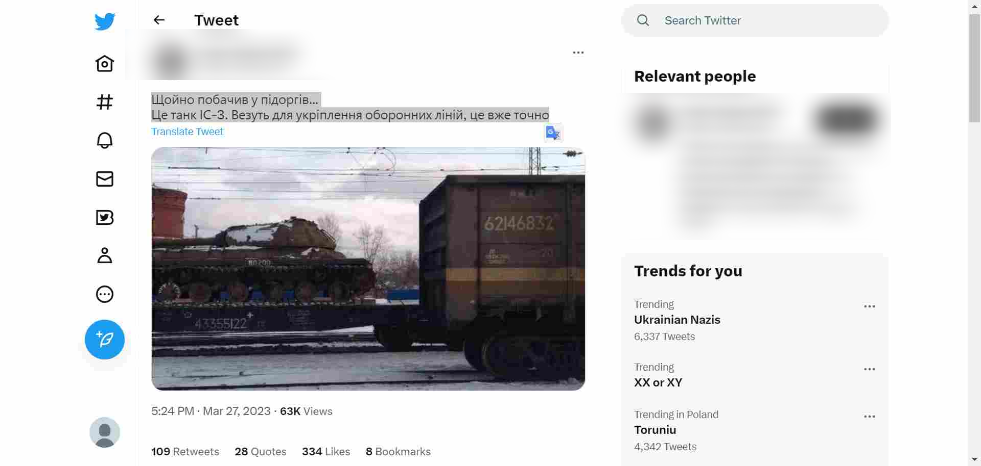981x466 pixels.
Task: Go to the Home feed icon
Action: tap(104, 64)
